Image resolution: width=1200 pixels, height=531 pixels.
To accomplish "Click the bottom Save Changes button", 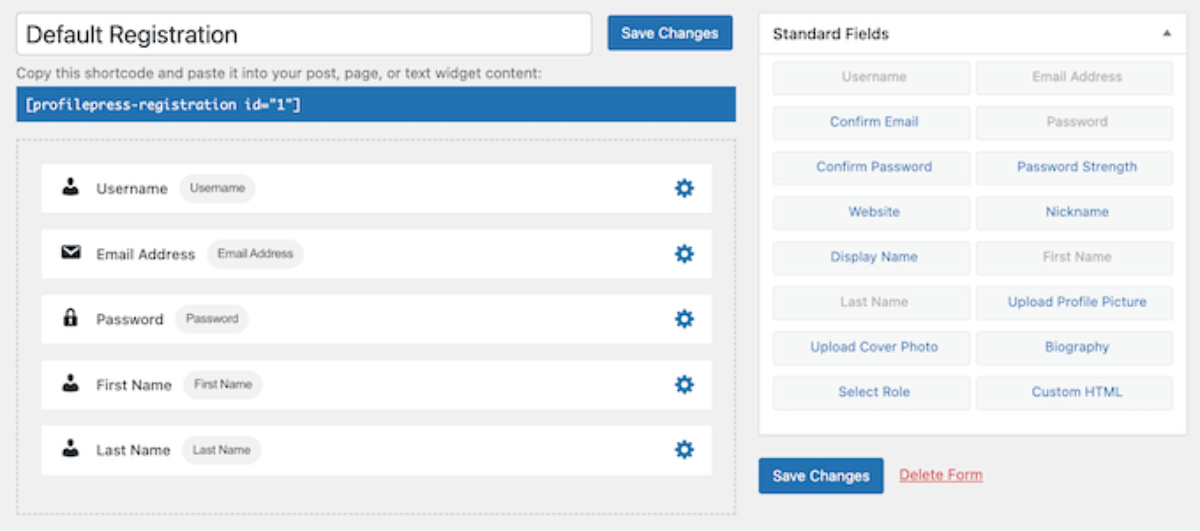I will coord(820,476).
